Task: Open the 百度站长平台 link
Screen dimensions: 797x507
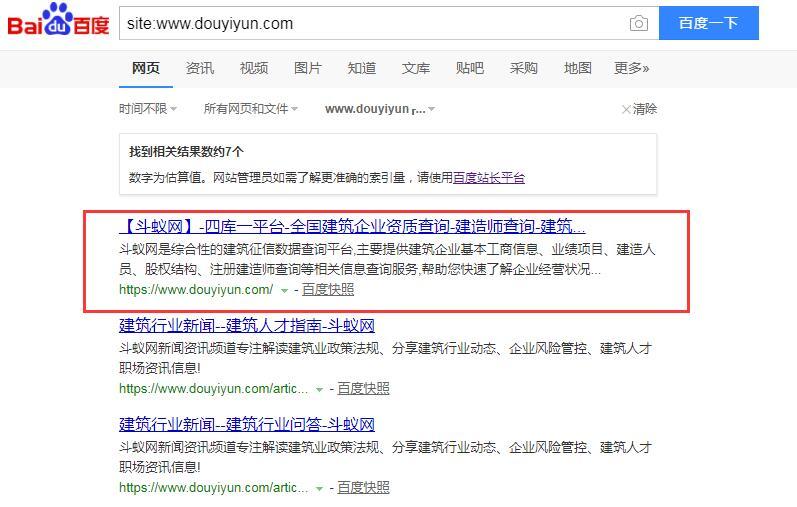Action: click(488, 177)
